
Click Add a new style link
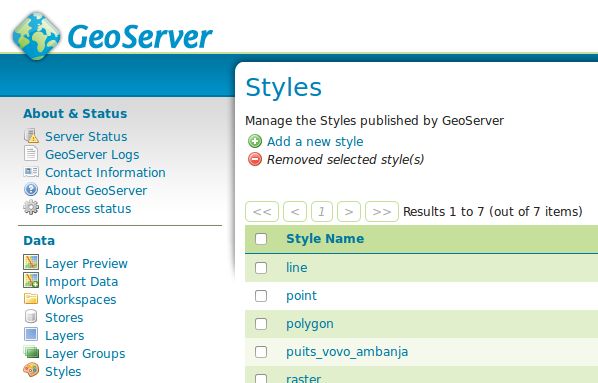(x=315, y=142)
